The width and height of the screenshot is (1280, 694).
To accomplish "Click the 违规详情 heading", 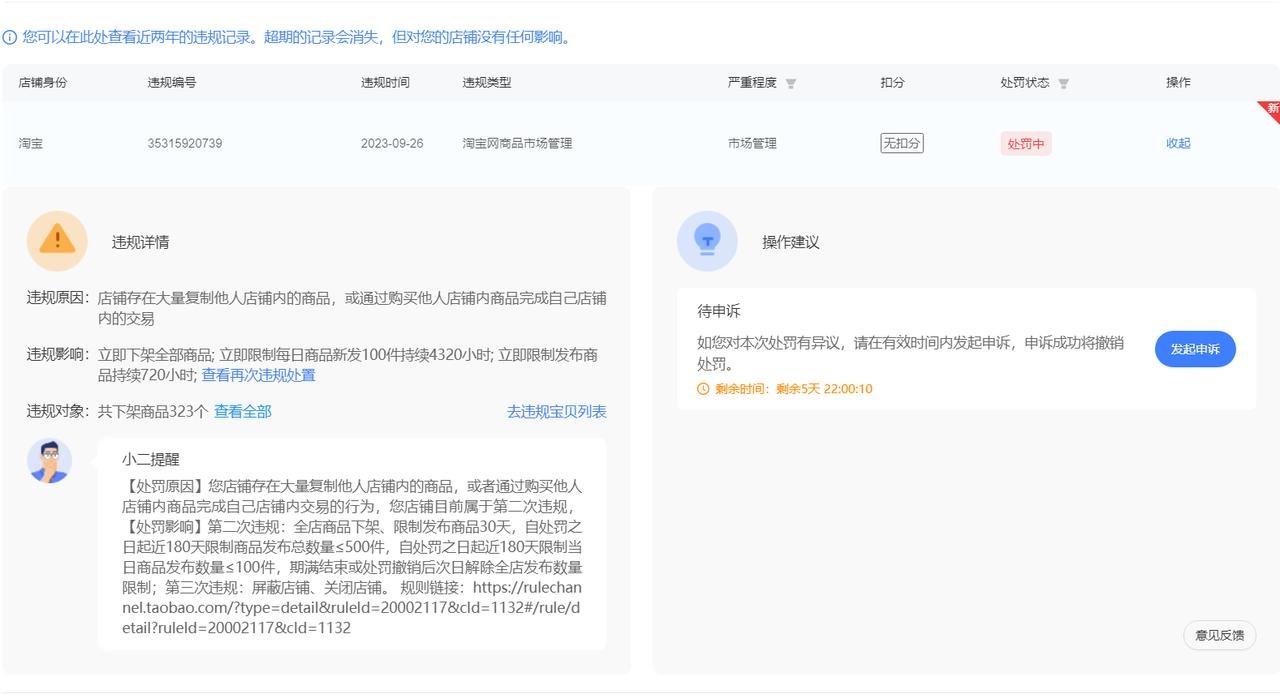I will pyautogui.click(x=140, y=242).
